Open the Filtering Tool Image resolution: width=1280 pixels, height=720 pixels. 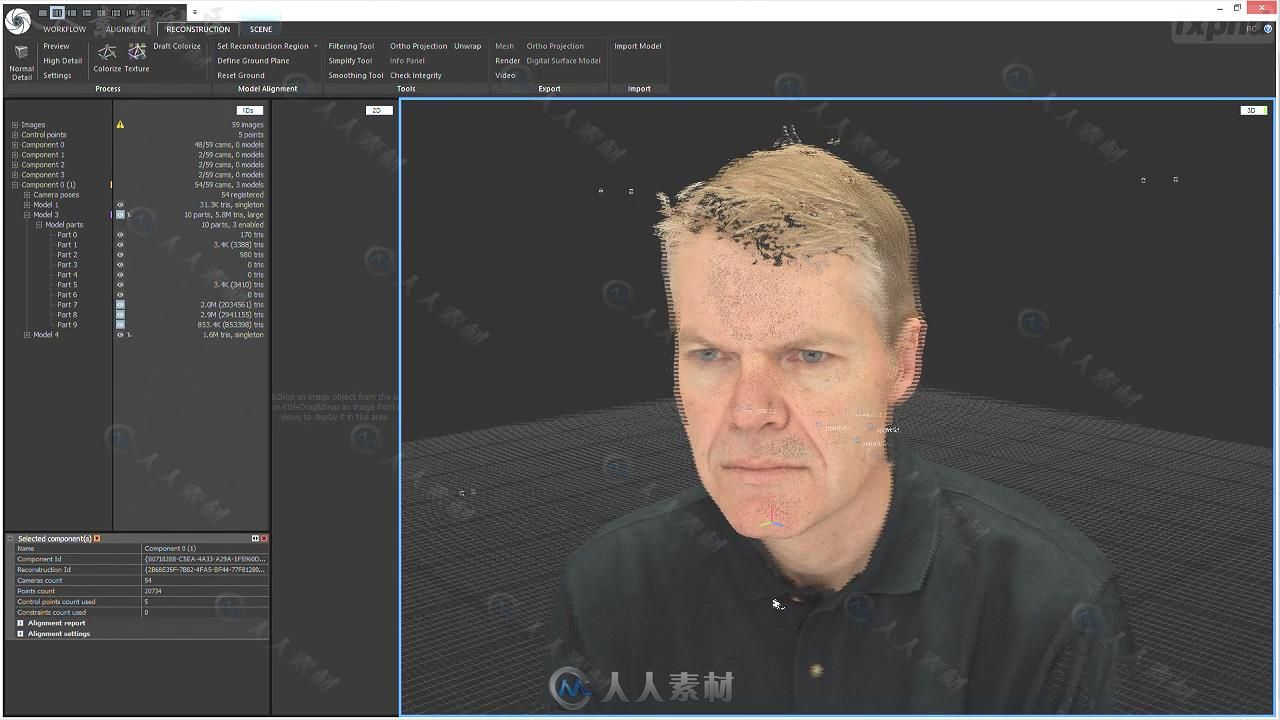click(x=351, y=46)
